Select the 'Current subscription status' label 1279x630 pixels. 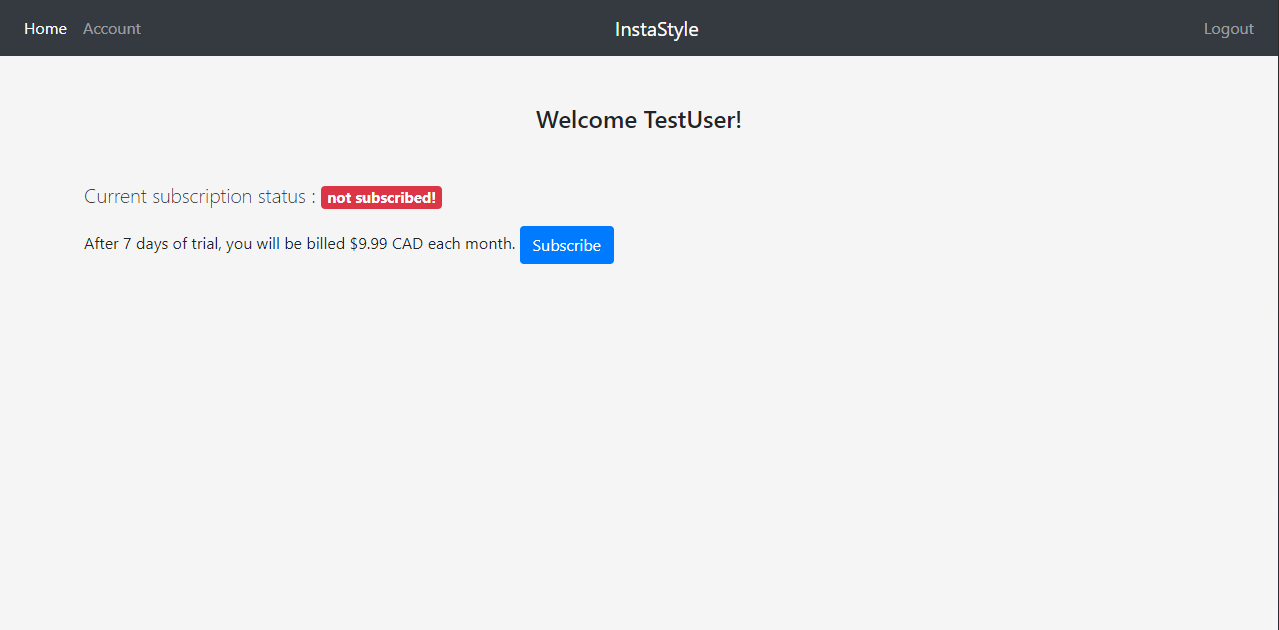point(194,196)
